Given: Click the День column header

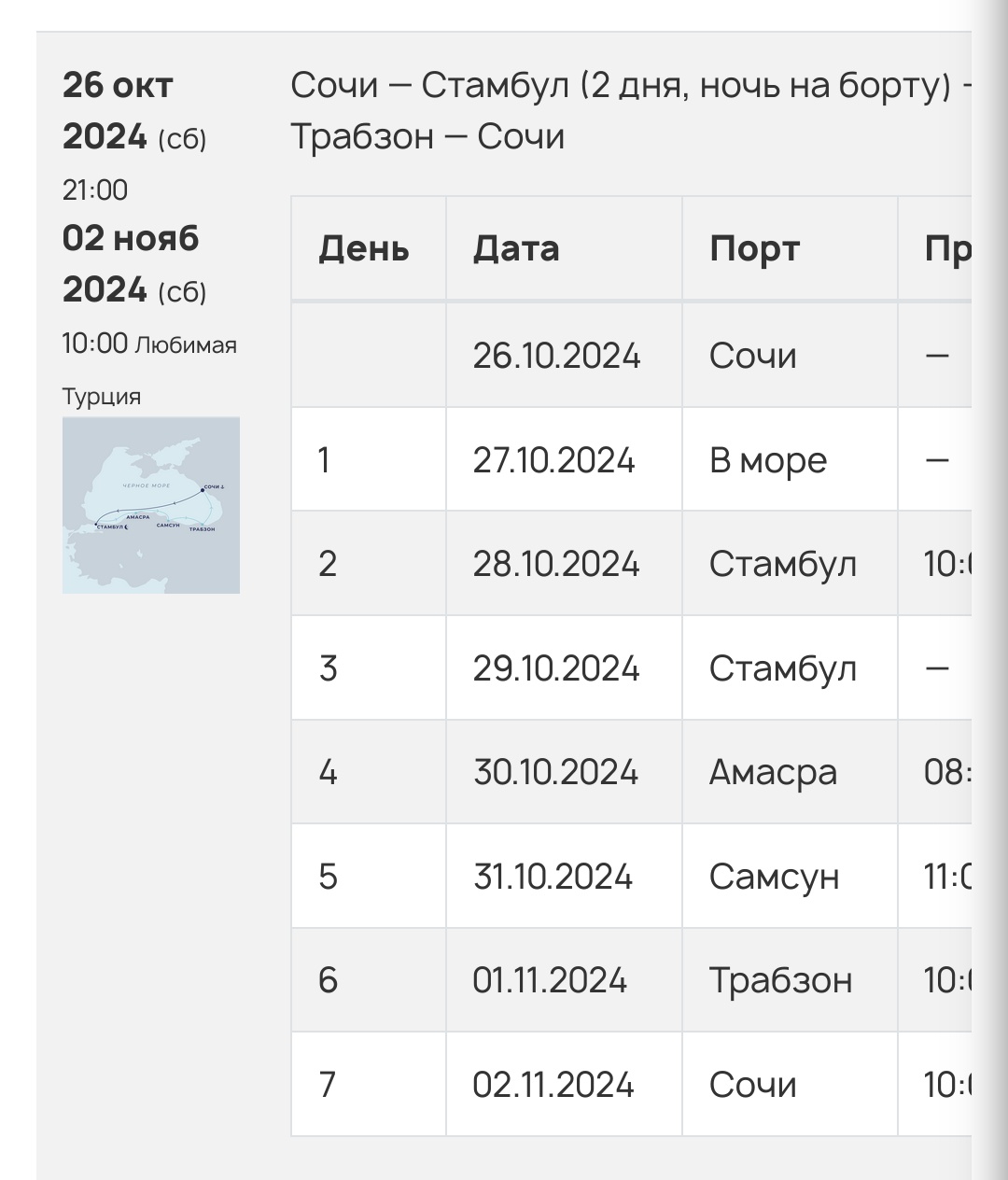Looking at the screenshot, I should coord(364,248).
